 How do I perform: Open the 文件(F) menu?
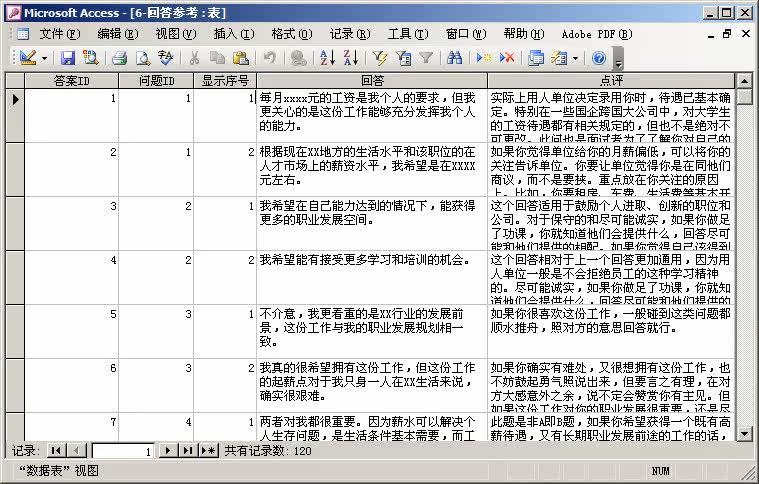pos(60,34)
